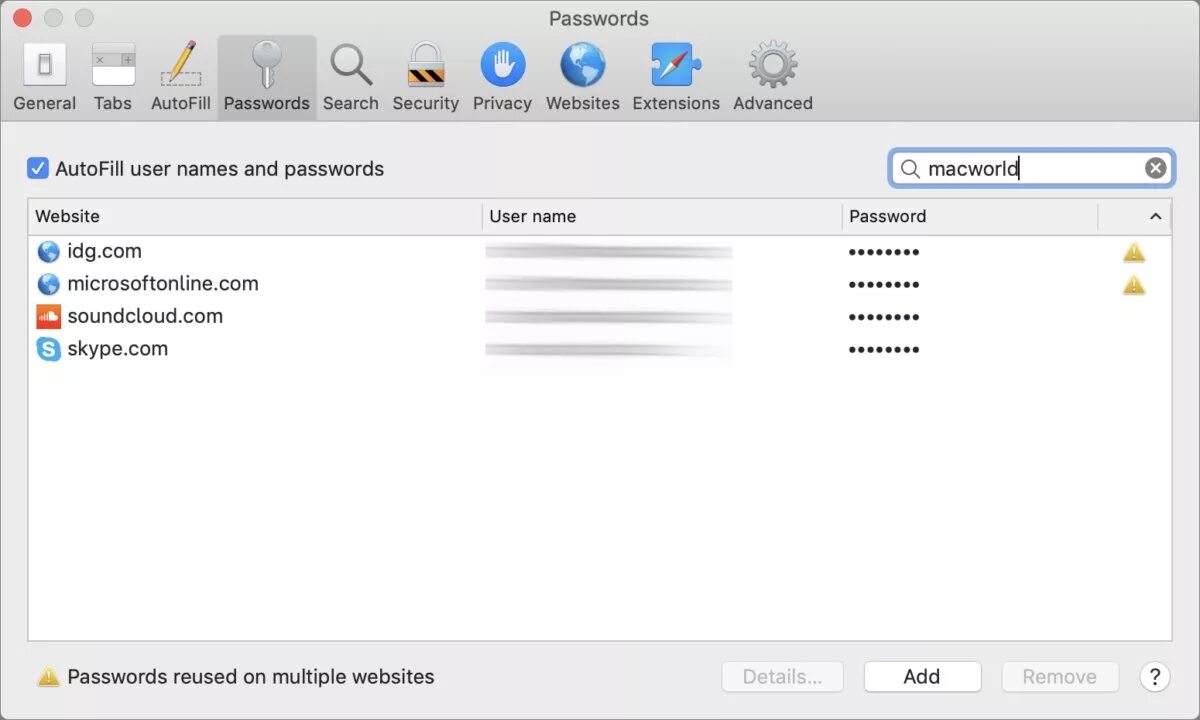The image size is (1200, 720).
Task: Open the Security padlock pane
Action: [x=425, y=78]
